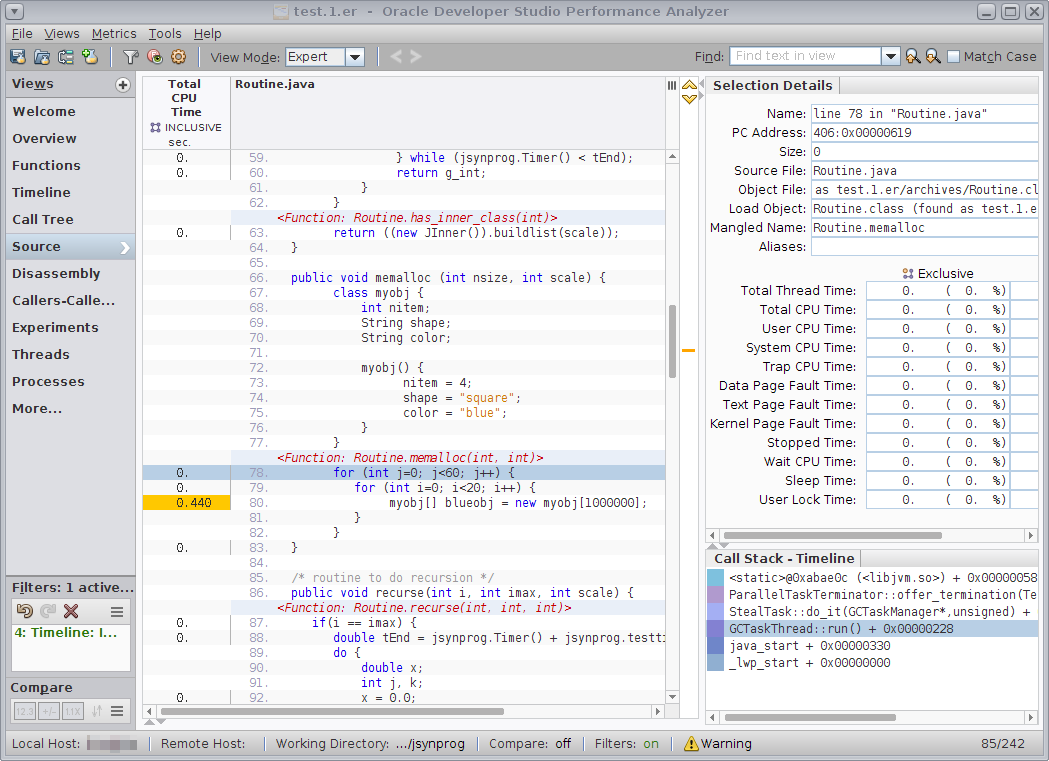Open the Disassembly view
1049x761 pixels.
coord(56,273)
